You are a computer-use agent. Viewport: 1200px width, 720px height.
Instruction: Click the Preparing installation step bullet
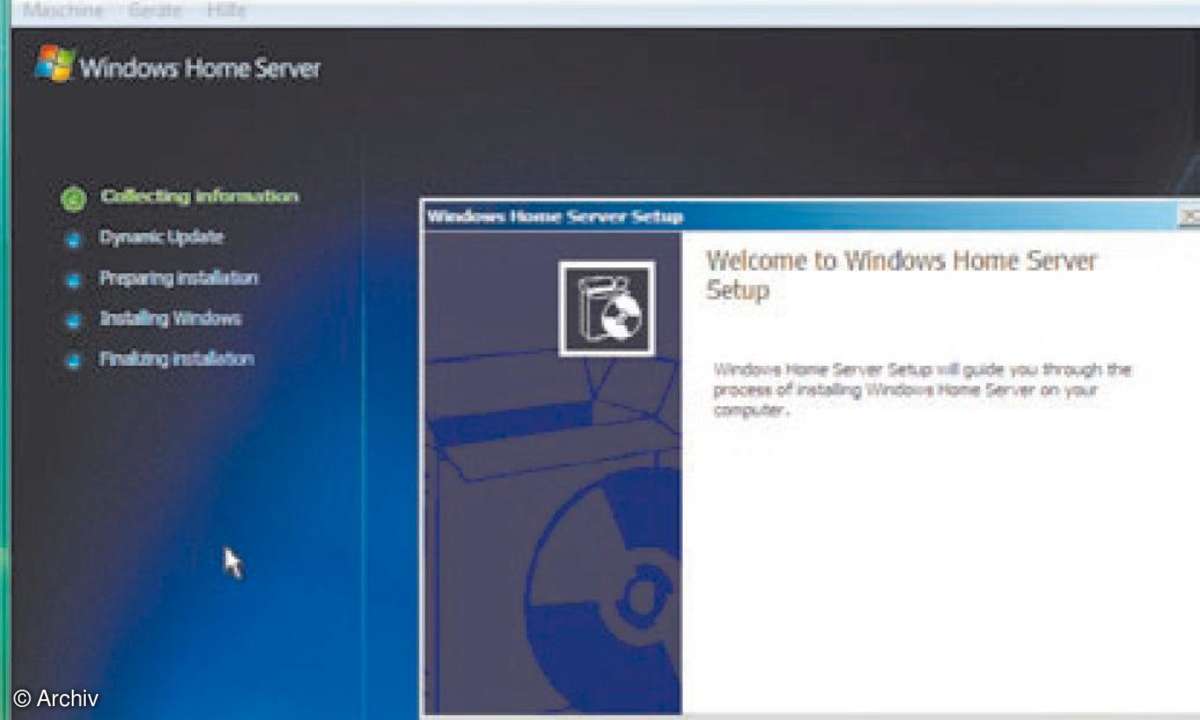(x=73, y=280)
